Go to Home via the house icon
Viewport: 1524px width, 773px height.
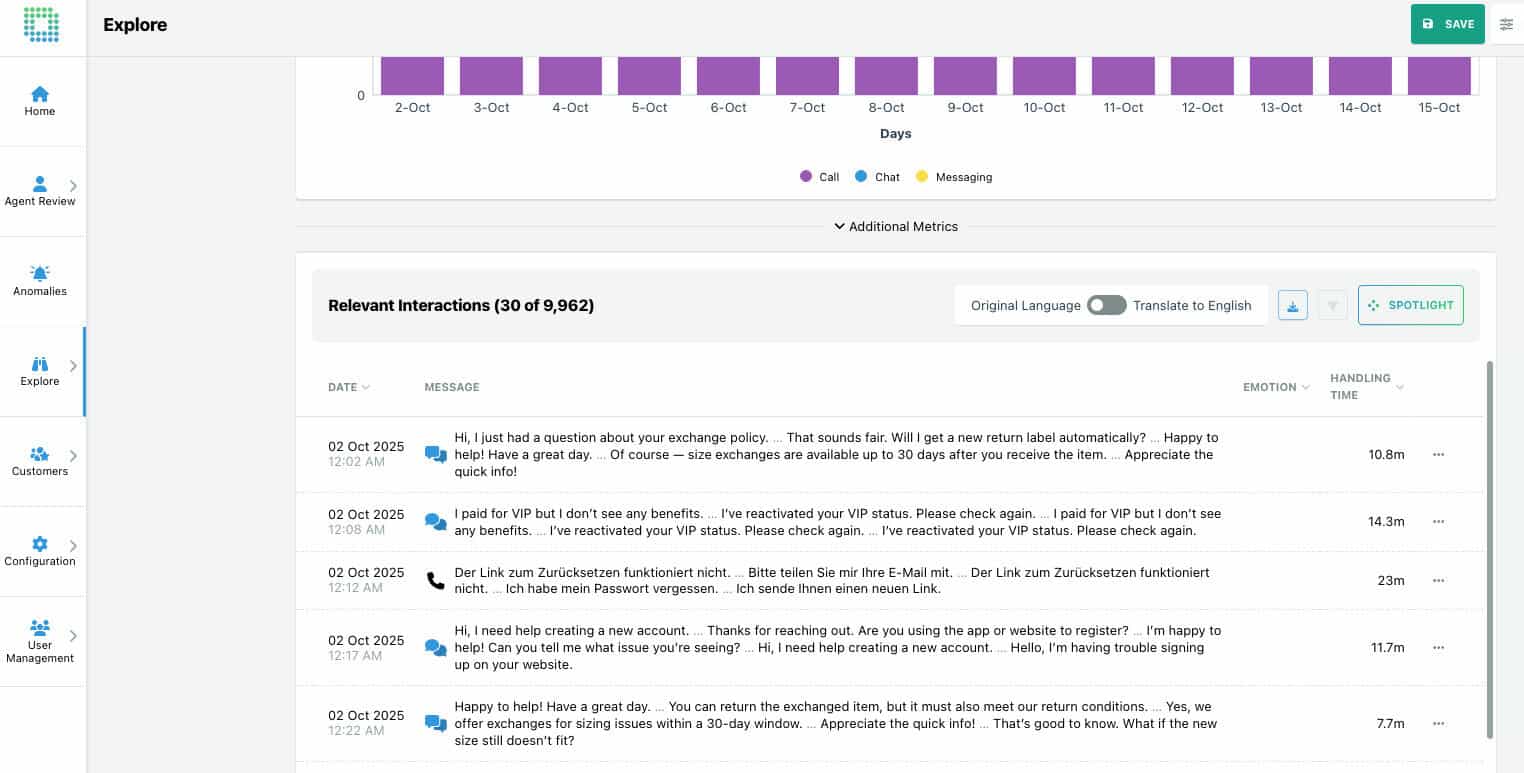point(40,94)
